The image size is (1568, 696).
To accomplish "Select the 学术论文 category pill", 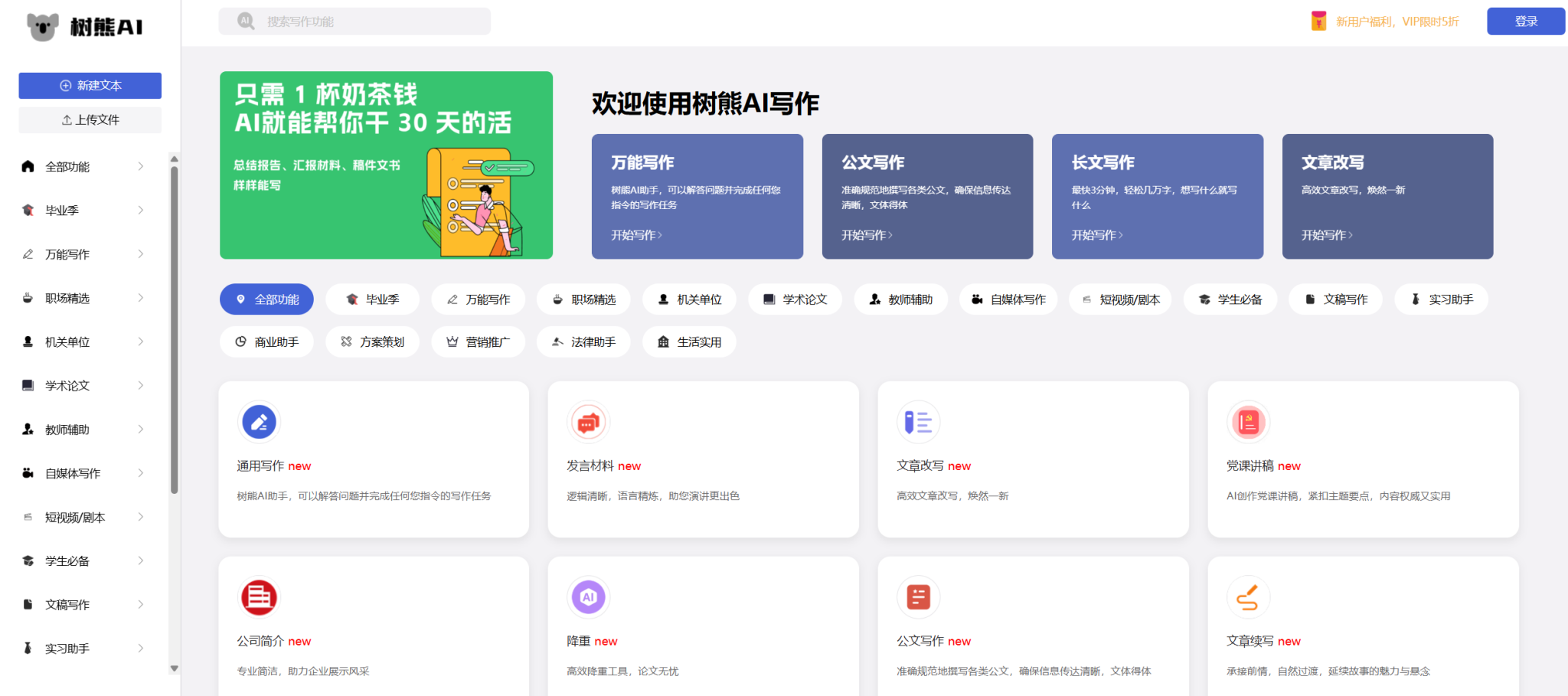I will (795, 299).
